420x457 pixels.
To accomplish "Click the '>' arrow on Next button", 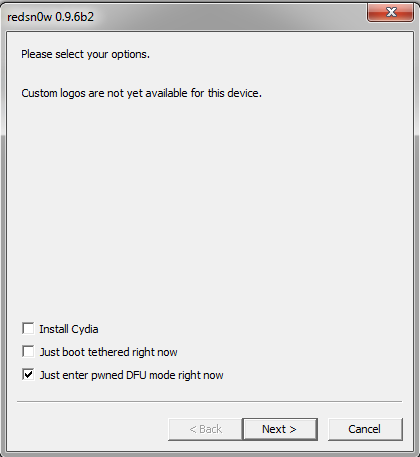I will pyautogui.click(x=293, y=429).
